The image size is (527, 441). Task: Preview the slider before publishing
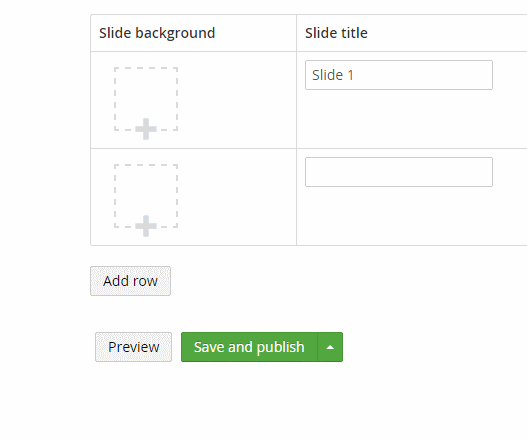pyautogui.click(x=133, y=347)
